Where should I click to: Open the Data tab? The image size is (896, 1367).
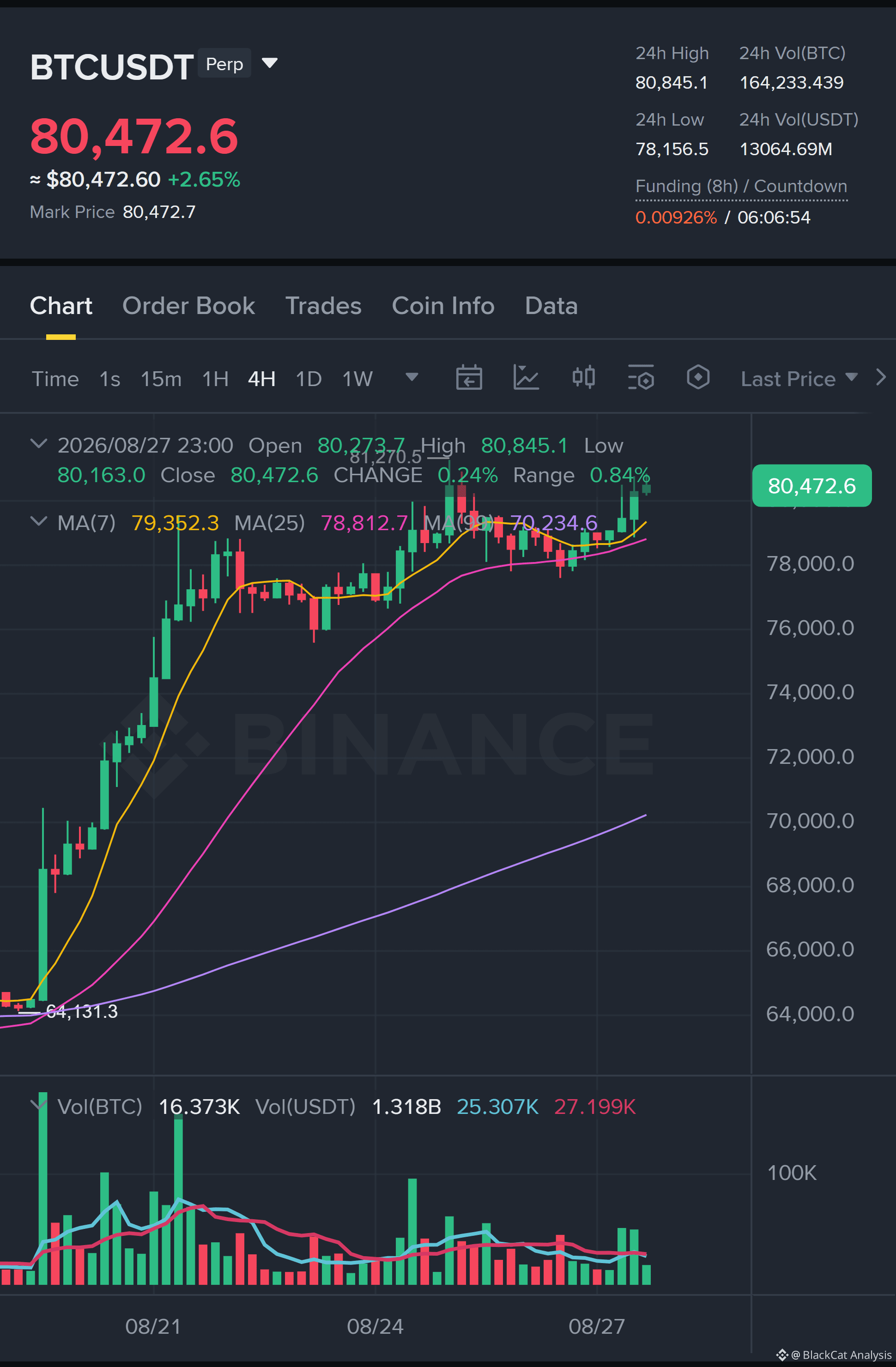[x=551, y=306]
